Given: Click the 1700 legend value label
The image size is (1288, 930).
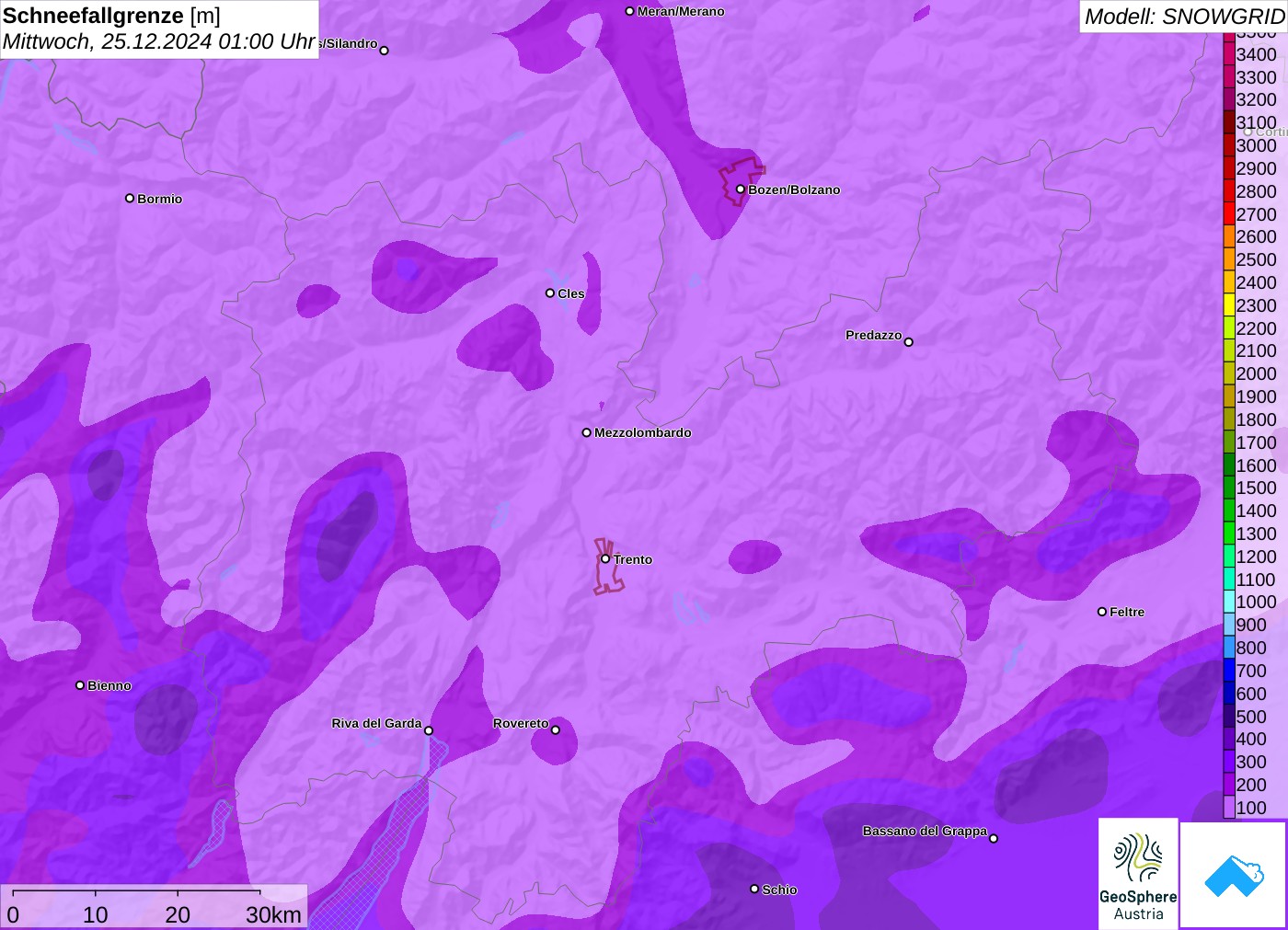Looking at the screenshot, I should [1256, 442].
